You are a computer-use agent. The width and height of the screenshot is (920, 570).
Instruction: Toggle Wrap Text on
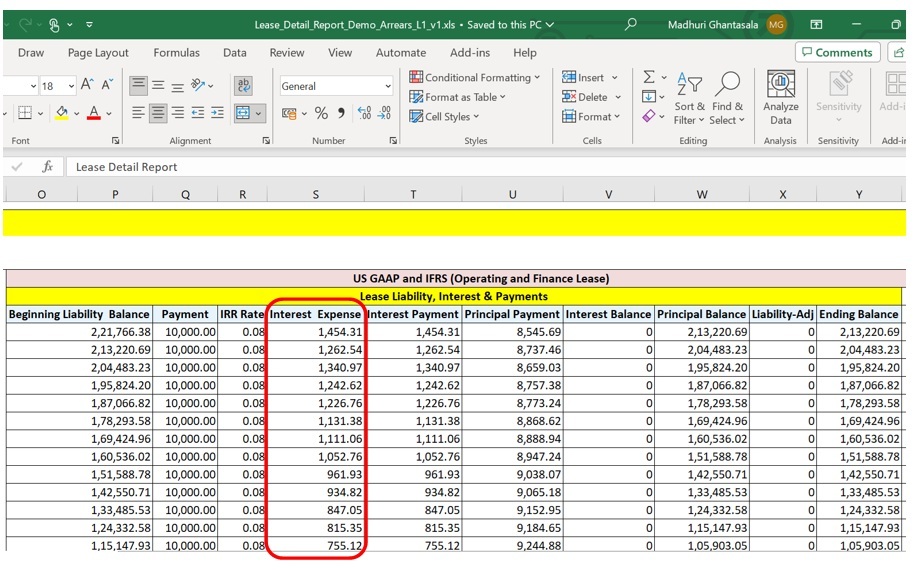point(243,86)
